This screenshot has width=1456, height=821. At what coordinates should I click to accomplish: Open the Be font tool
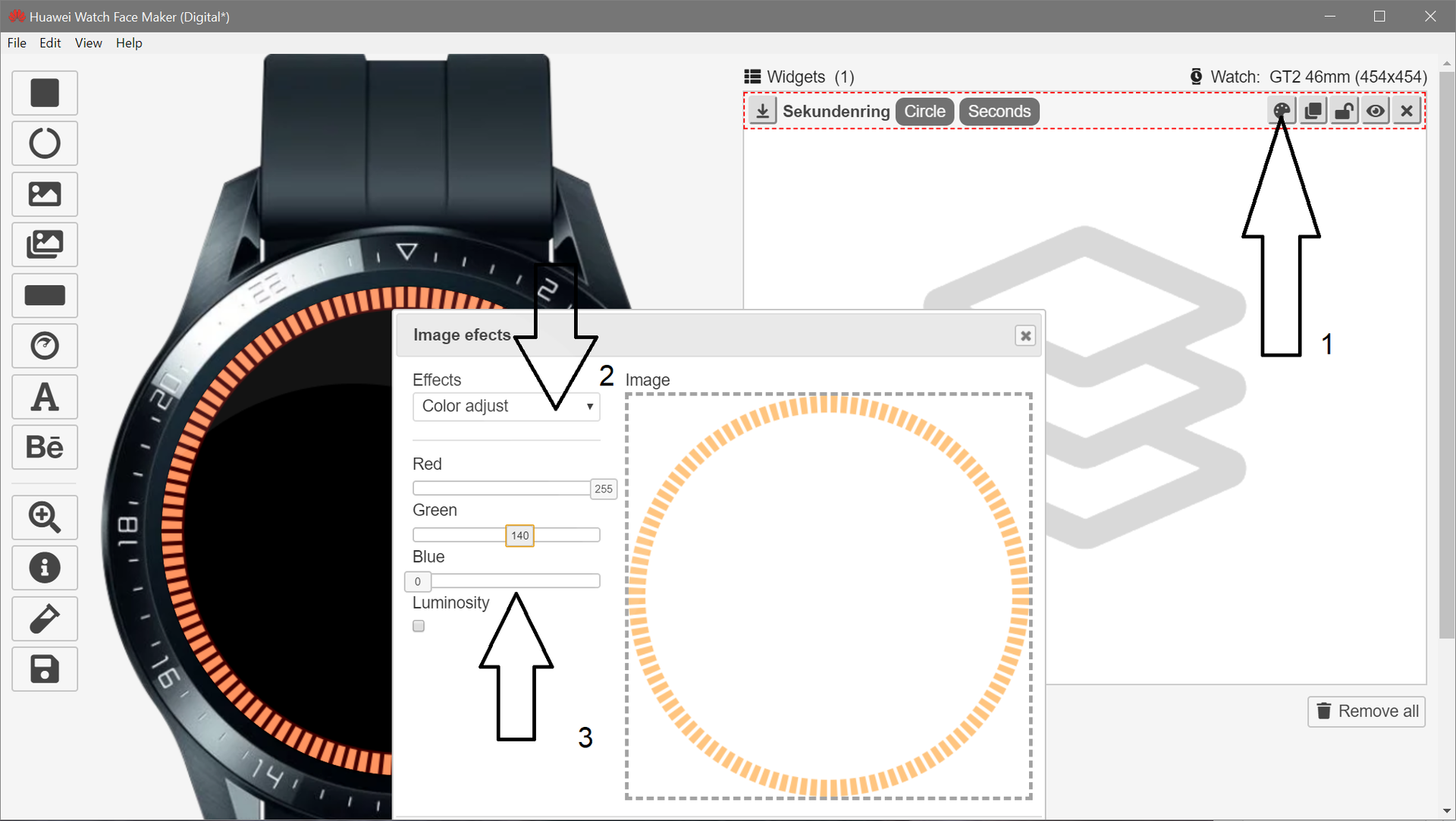45,447
